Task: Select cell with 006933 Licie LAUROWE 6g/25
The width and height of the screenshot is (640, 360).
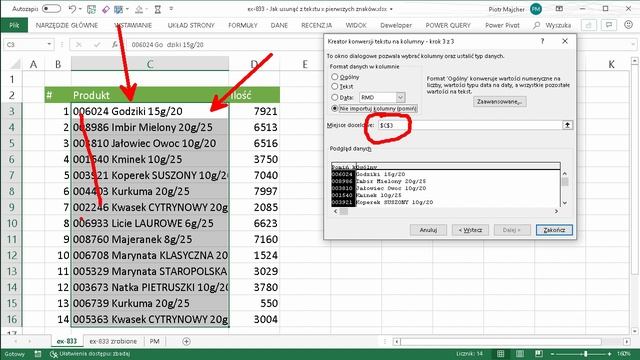Action: [x=150, y=223]
